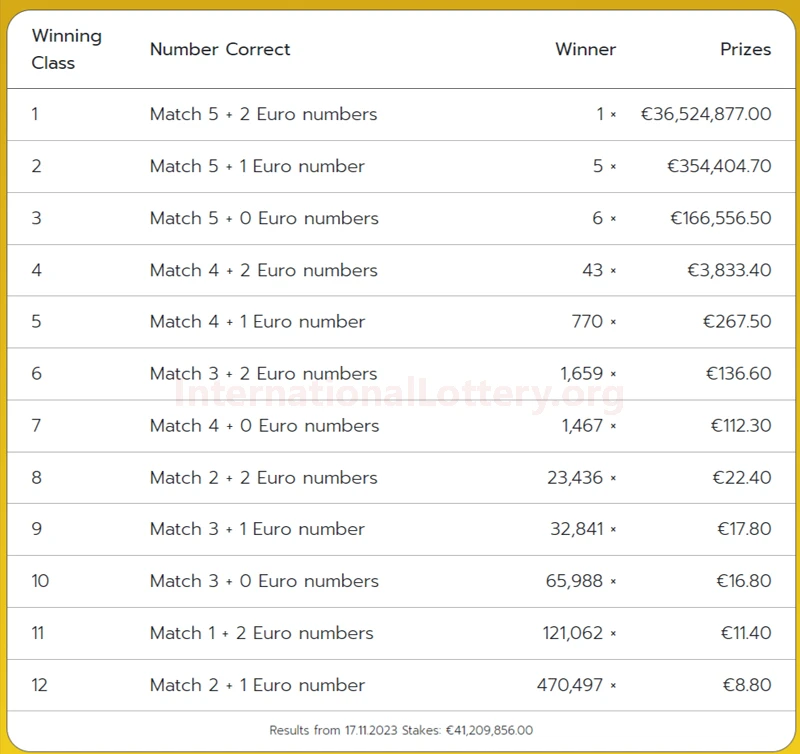The image size is (800, 754).
Task: Click Match 3 + 2 Euro numbers
Action: (x=263, y=373)
